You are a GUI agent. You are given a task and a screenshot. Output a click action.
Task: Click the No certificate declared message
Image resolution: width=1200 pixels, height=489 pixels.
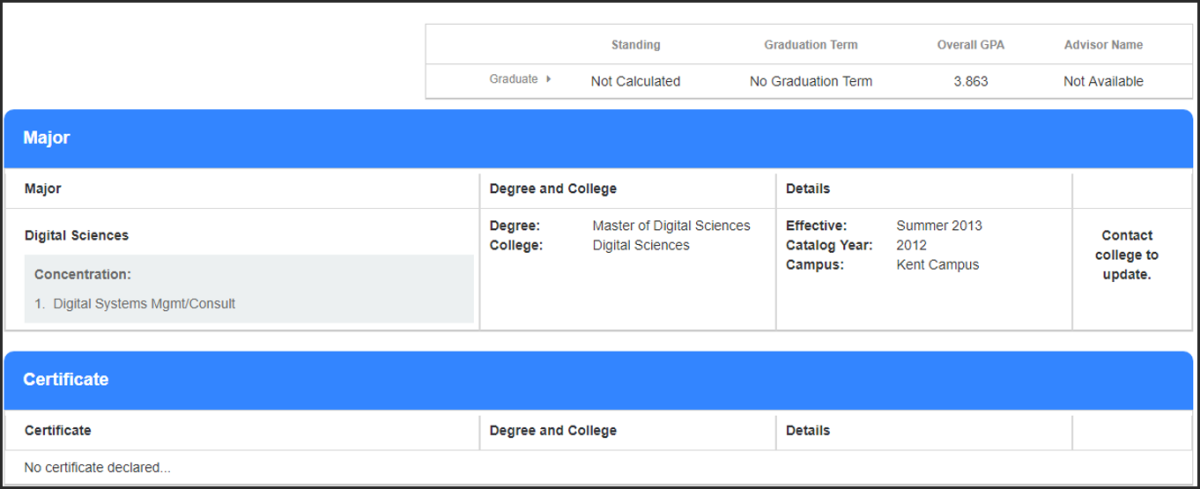(x=97, y=467)
